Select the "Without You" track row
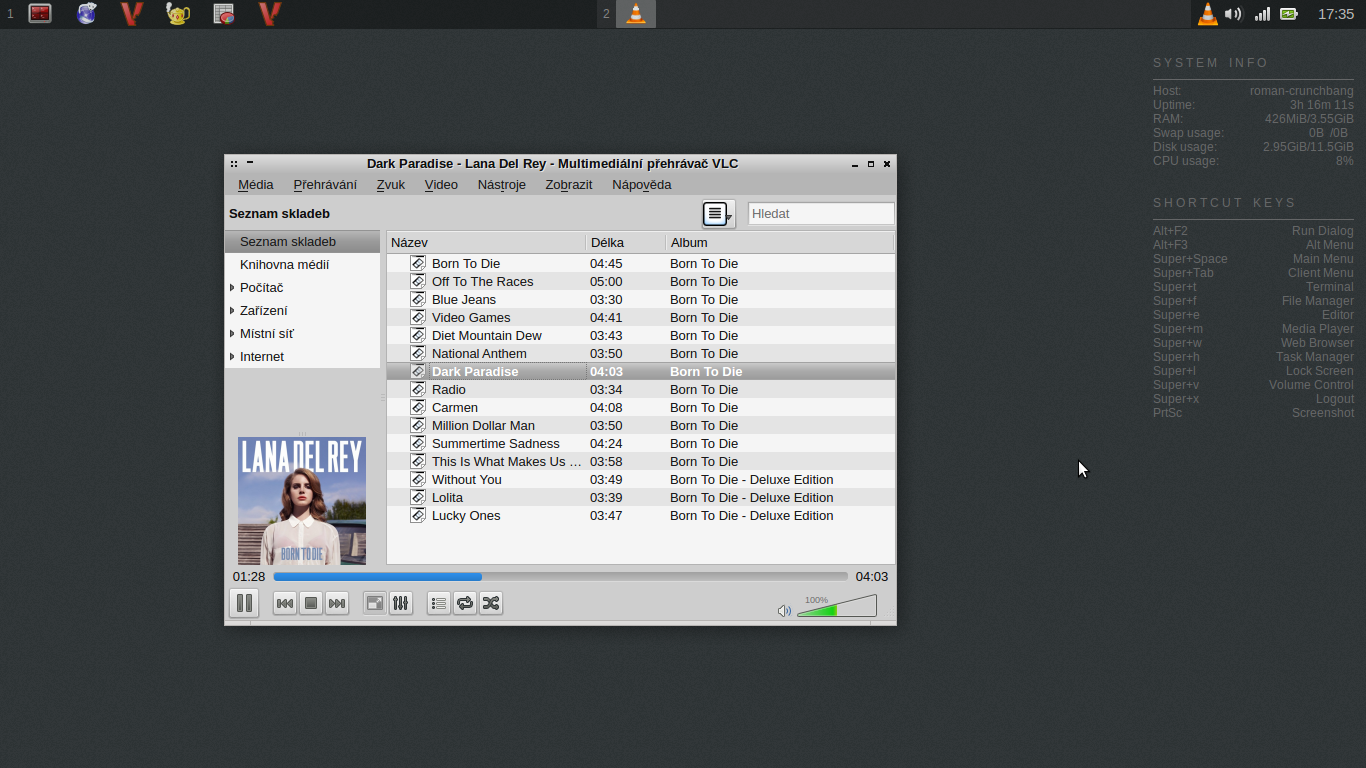Image resolution: width=1366 pixels, height=768 pixels. click(641, 480)
